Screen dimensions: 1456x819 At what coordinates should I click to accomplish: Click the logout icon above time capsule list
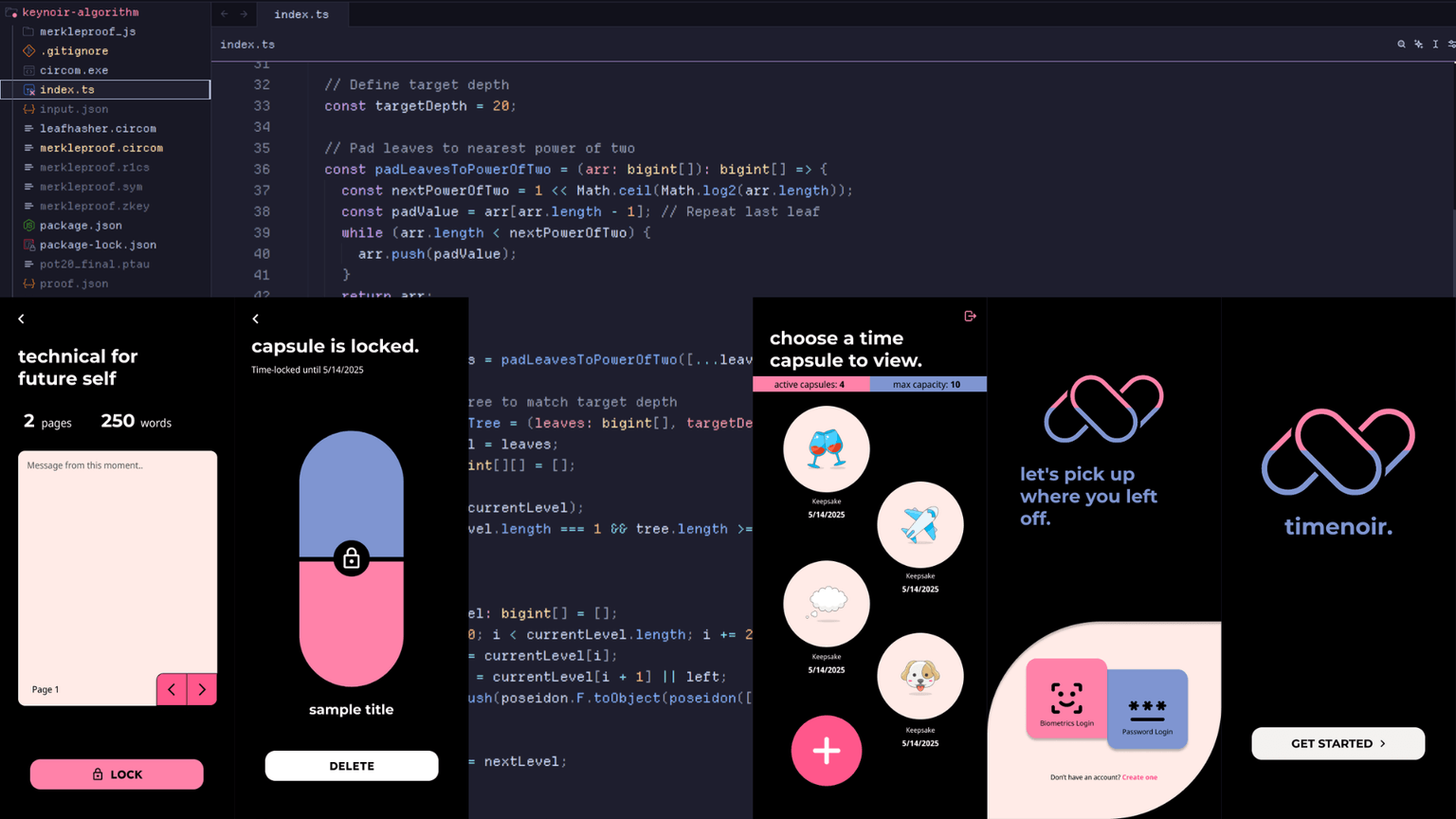click(970, 317)
